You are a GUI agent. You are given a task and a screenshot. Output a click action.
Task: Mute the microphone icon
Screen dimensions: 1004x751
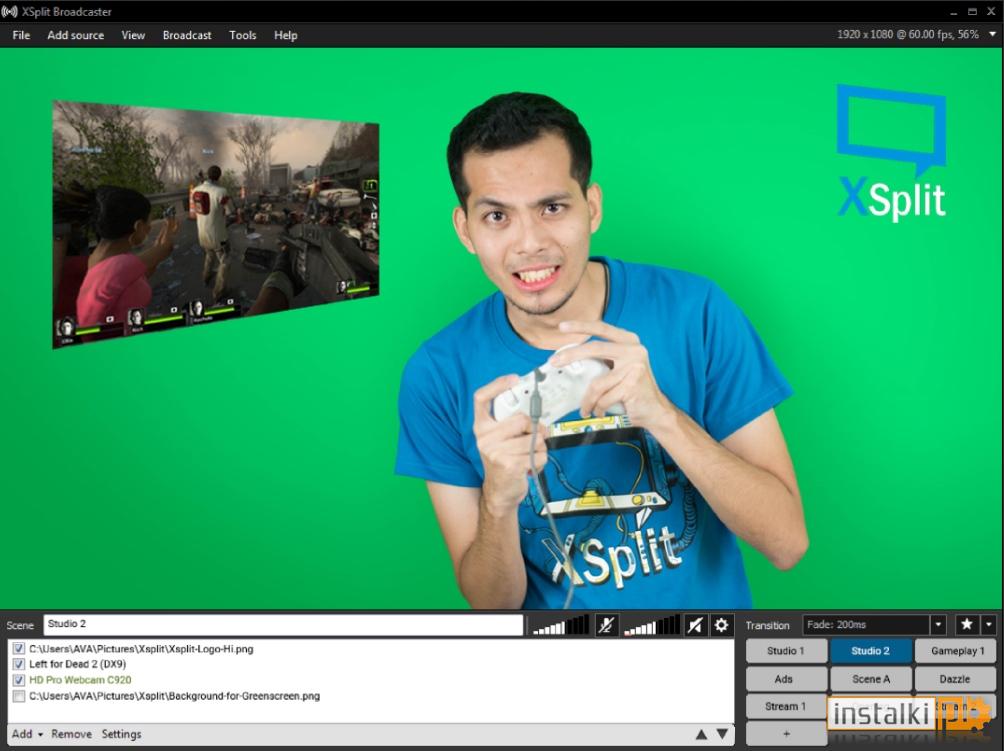(606, 625)
